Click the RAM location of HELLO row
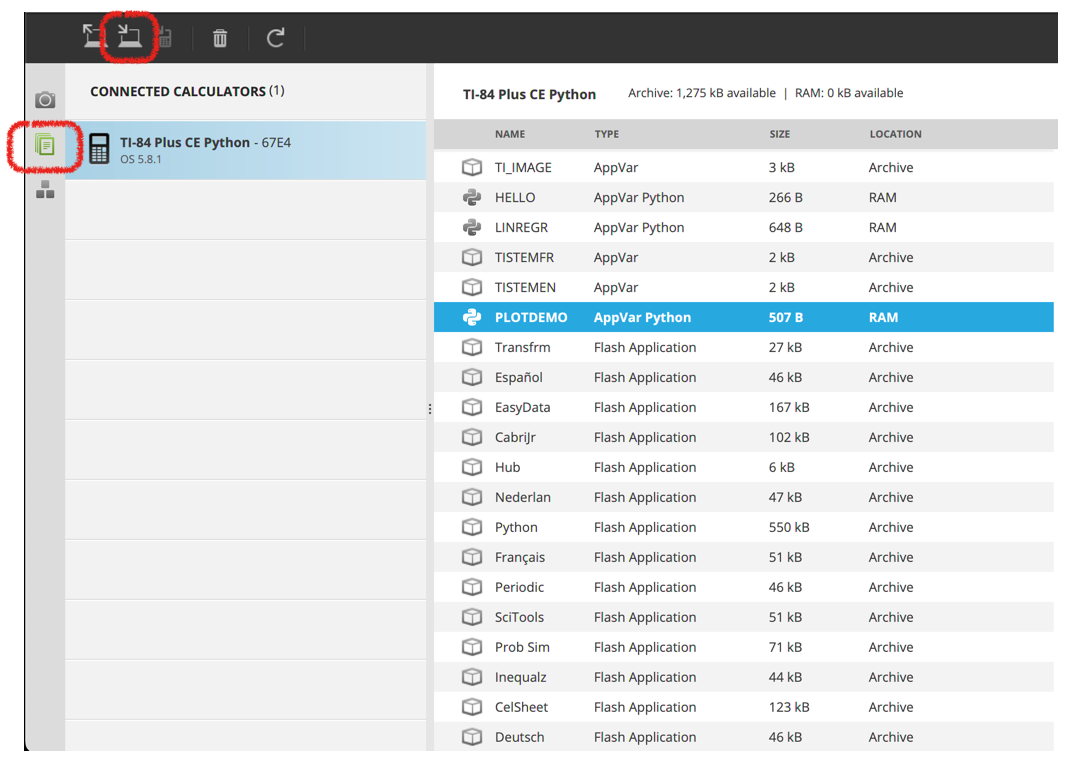 [x=883, y=197]
